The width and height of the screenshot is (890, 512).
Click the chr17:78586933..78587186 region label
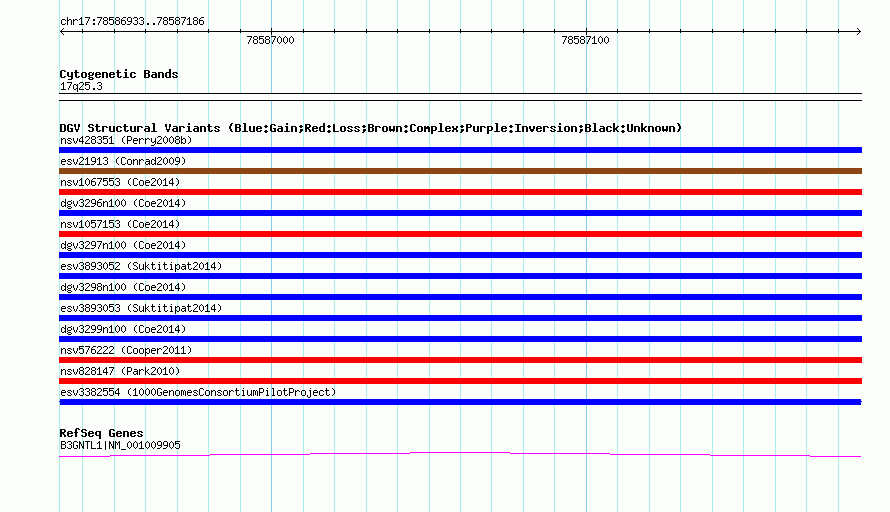pyautogui.click(x=132, y=22)
